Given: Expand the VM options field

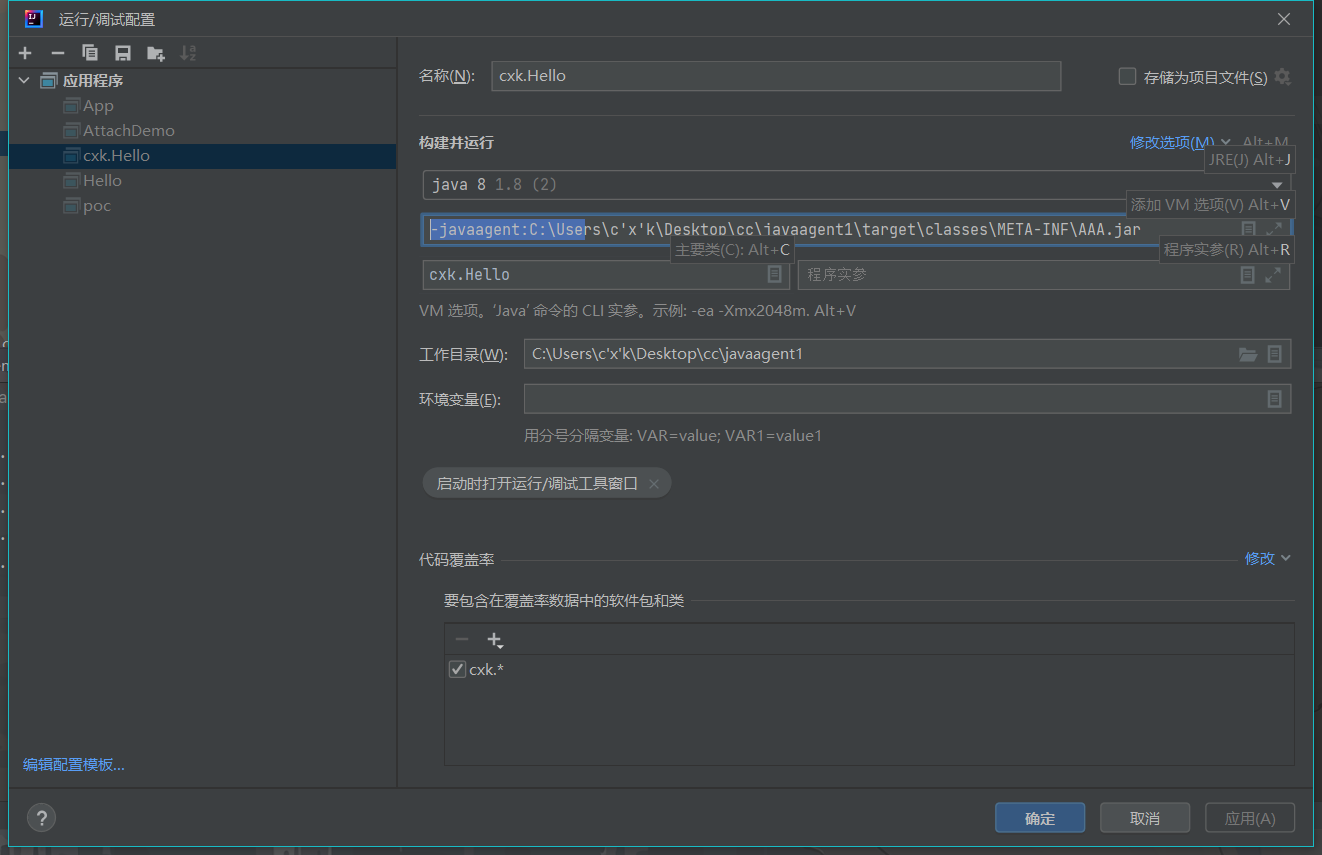Looking at the screenshot, I should (x=1273, y=229).
